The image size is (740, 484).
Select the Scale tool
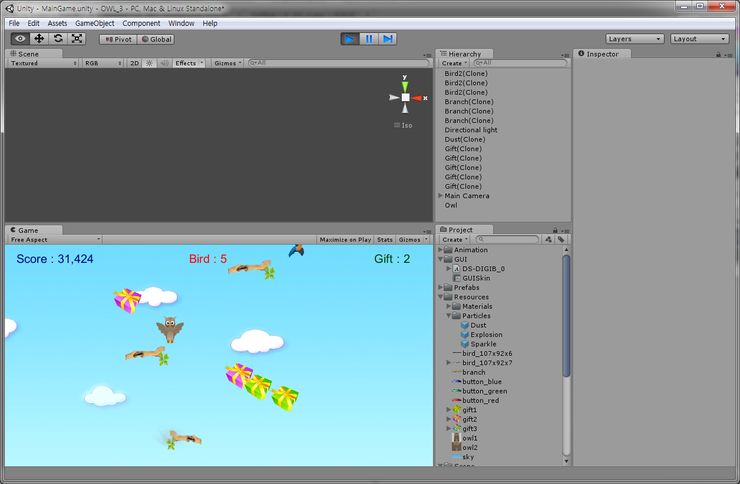[x=76, y=39]
